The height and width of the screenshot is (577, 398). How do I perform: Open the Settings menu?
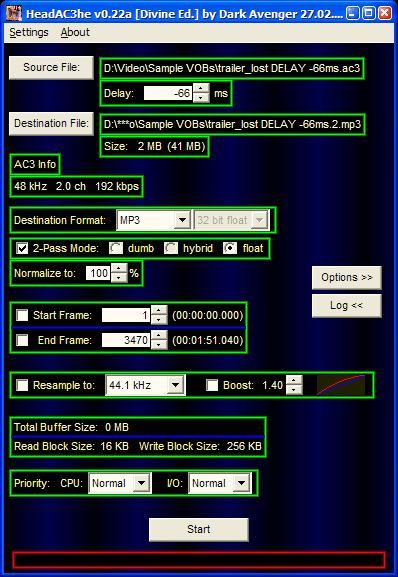[29, 32]
